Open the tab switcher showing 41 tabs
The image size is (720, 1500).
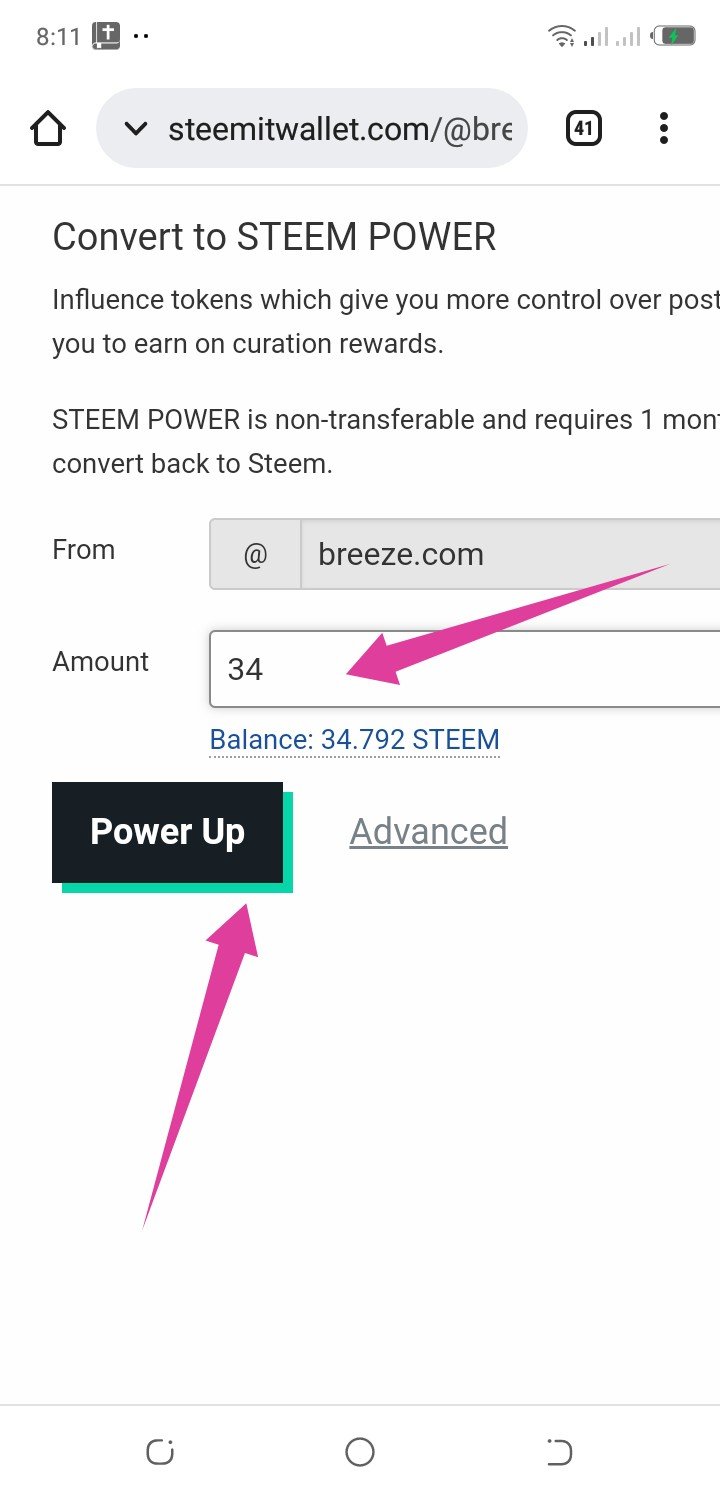[x=584, y=128]
